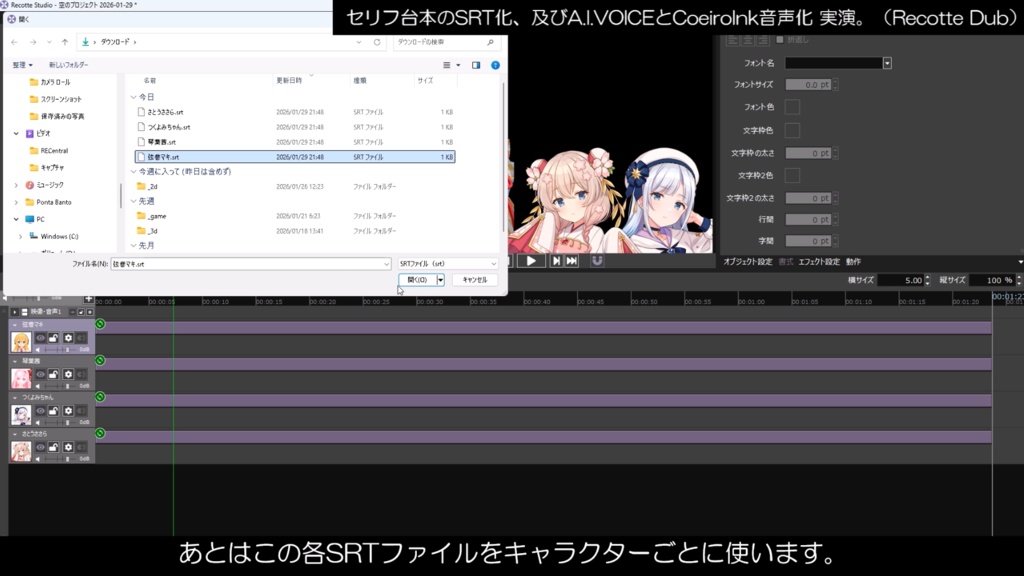Toggle lock on 琴葉茜 track
The height and width of the screenshot is (576, 1024).
coord(54,375)
